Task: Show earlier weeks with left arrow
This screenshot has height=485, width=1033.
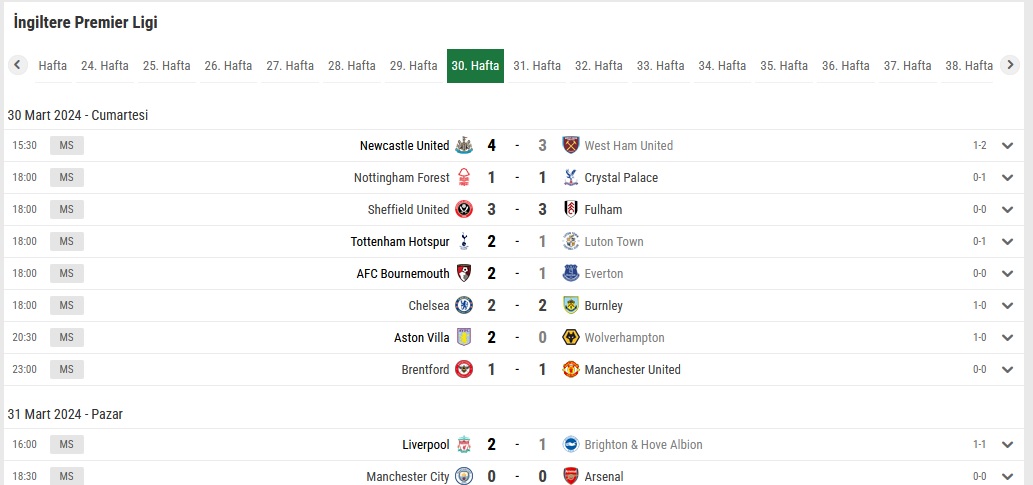Action: pyautogui.click(x=18, y=65)
